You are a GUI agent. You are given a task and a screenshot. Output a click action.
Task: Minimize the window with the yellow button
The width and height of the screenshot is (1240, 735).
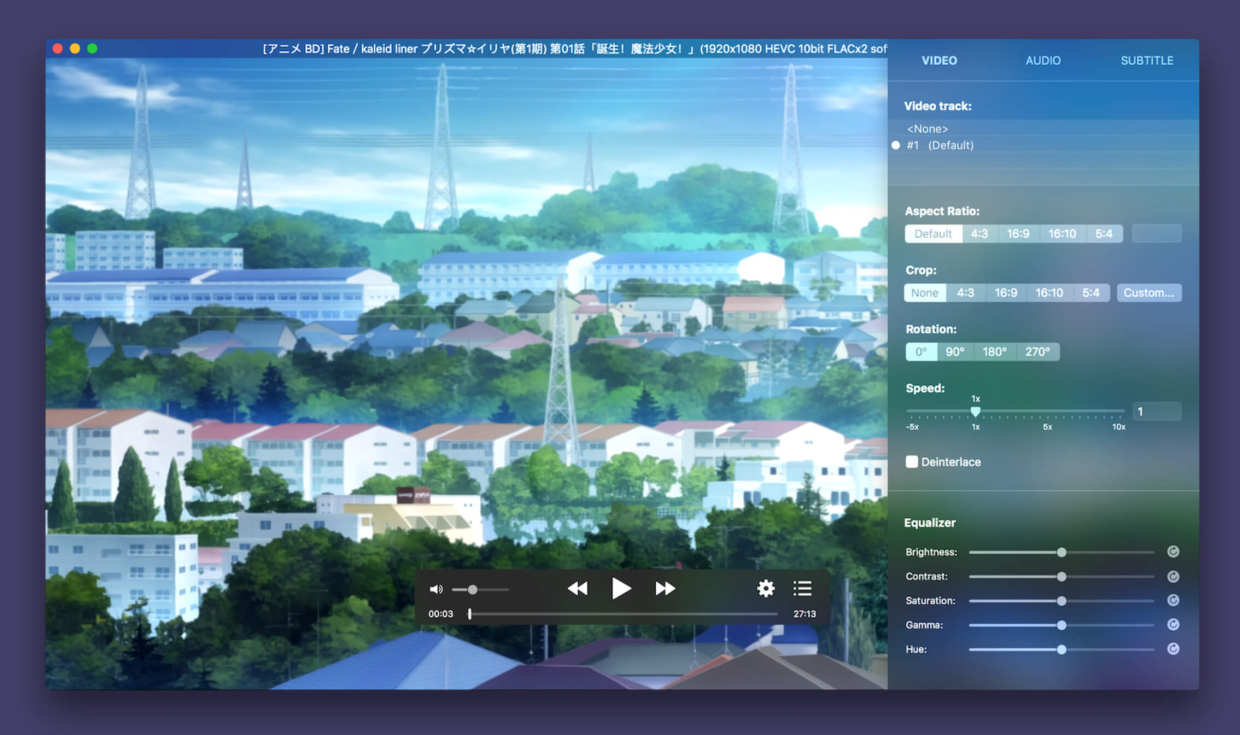75,48
